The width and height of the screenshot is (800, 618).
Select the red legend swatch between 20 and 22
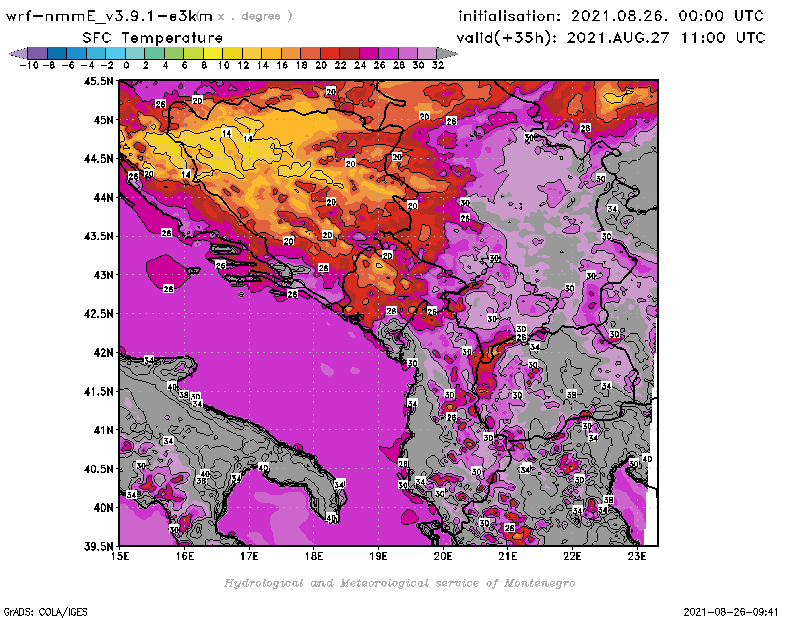pyautogui.click(x=330, y=53)
